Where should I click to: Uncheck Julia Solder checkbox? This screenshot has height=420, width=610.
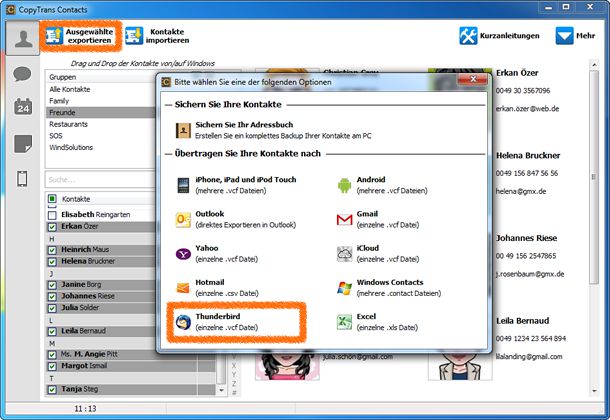pos(52,308)
